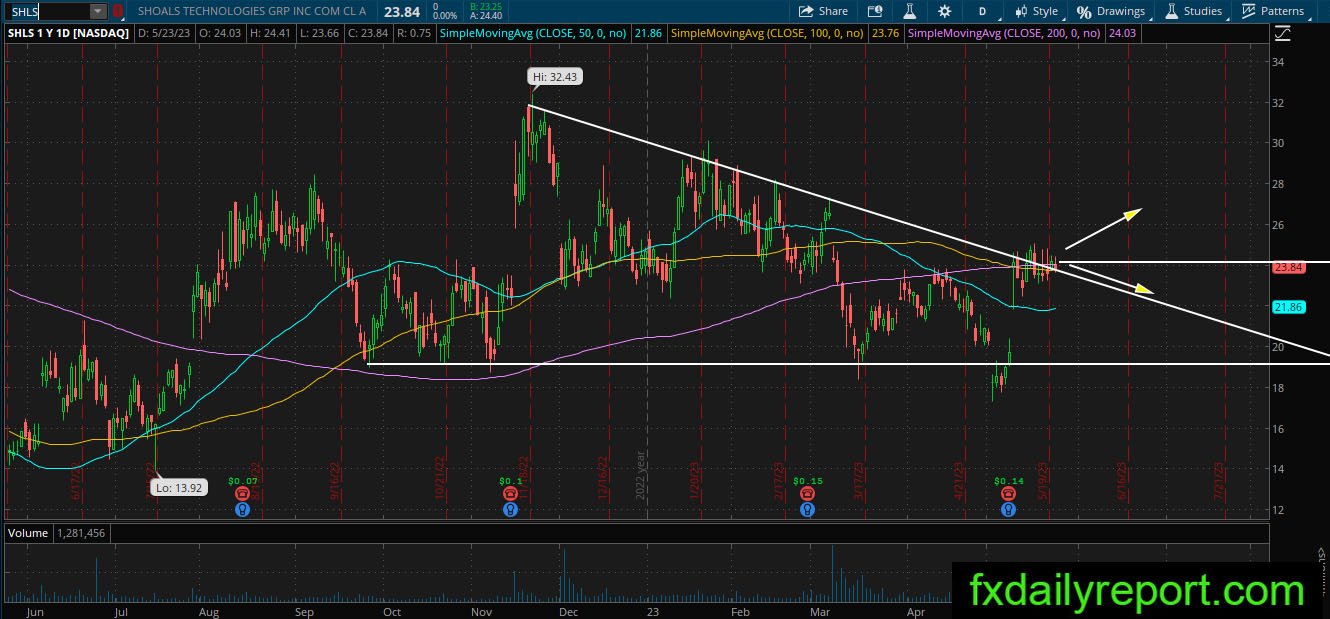Select the SimpleMovingAvg (CLOSE, 200) study label
The image size is (1330, 619).
point(1006,33)
